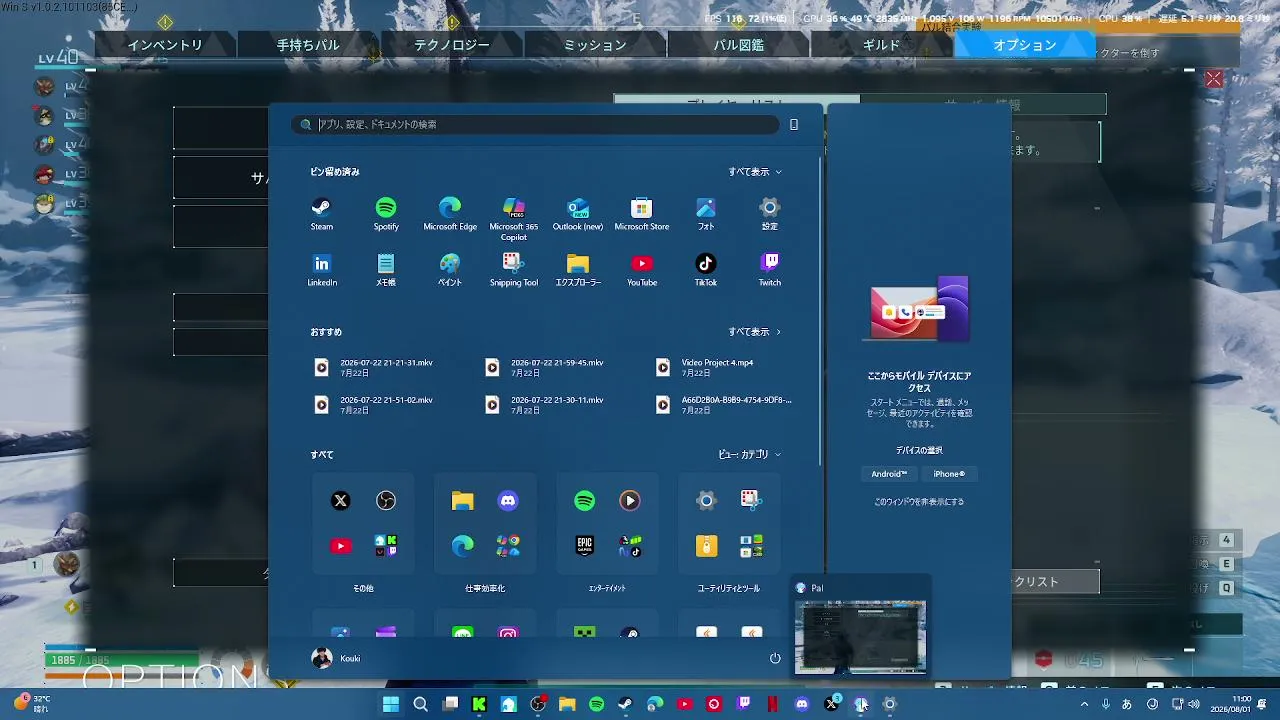
Task: Toggle the mobile device side panel button
Action: (x=794, y=124)
